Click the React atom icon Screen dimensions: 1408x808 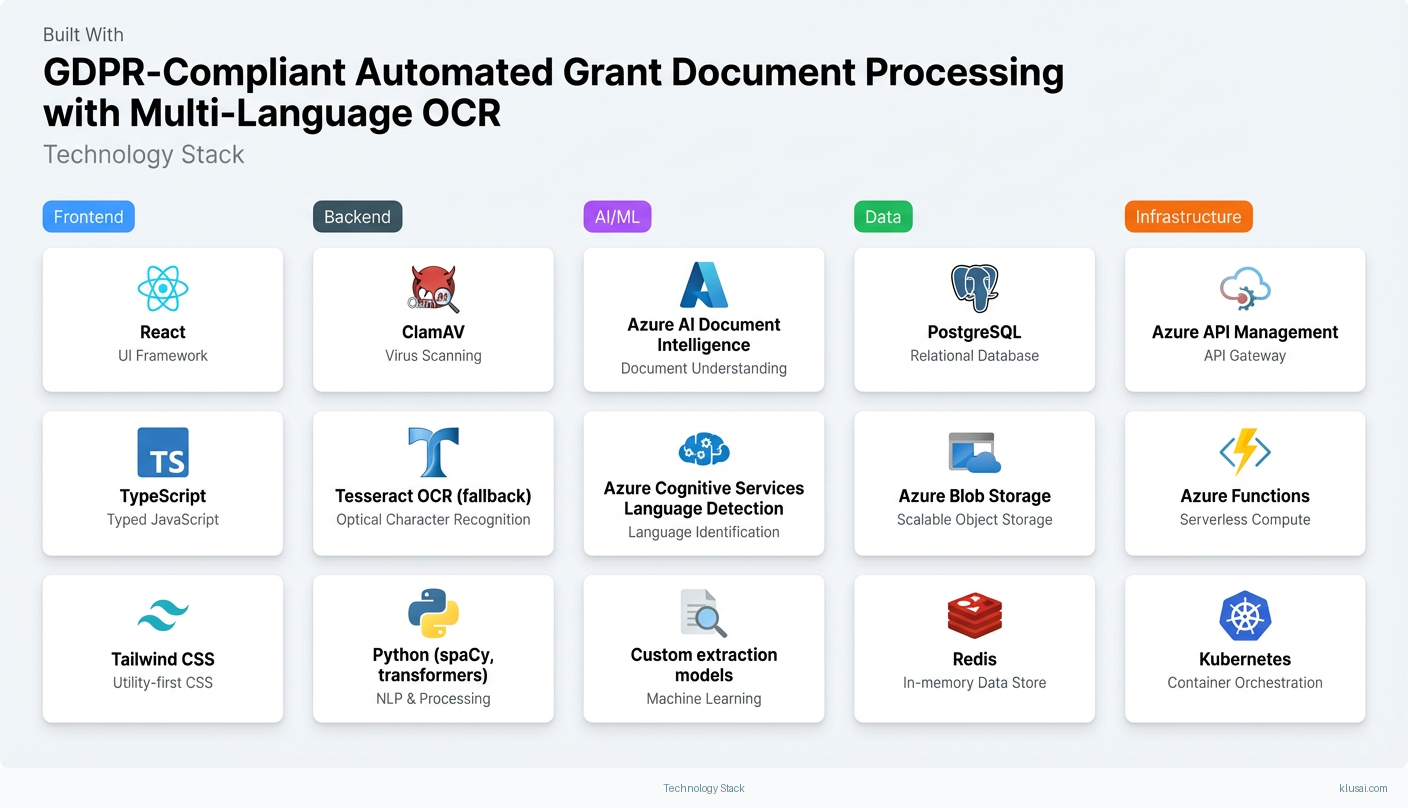[x=163, y=289]
